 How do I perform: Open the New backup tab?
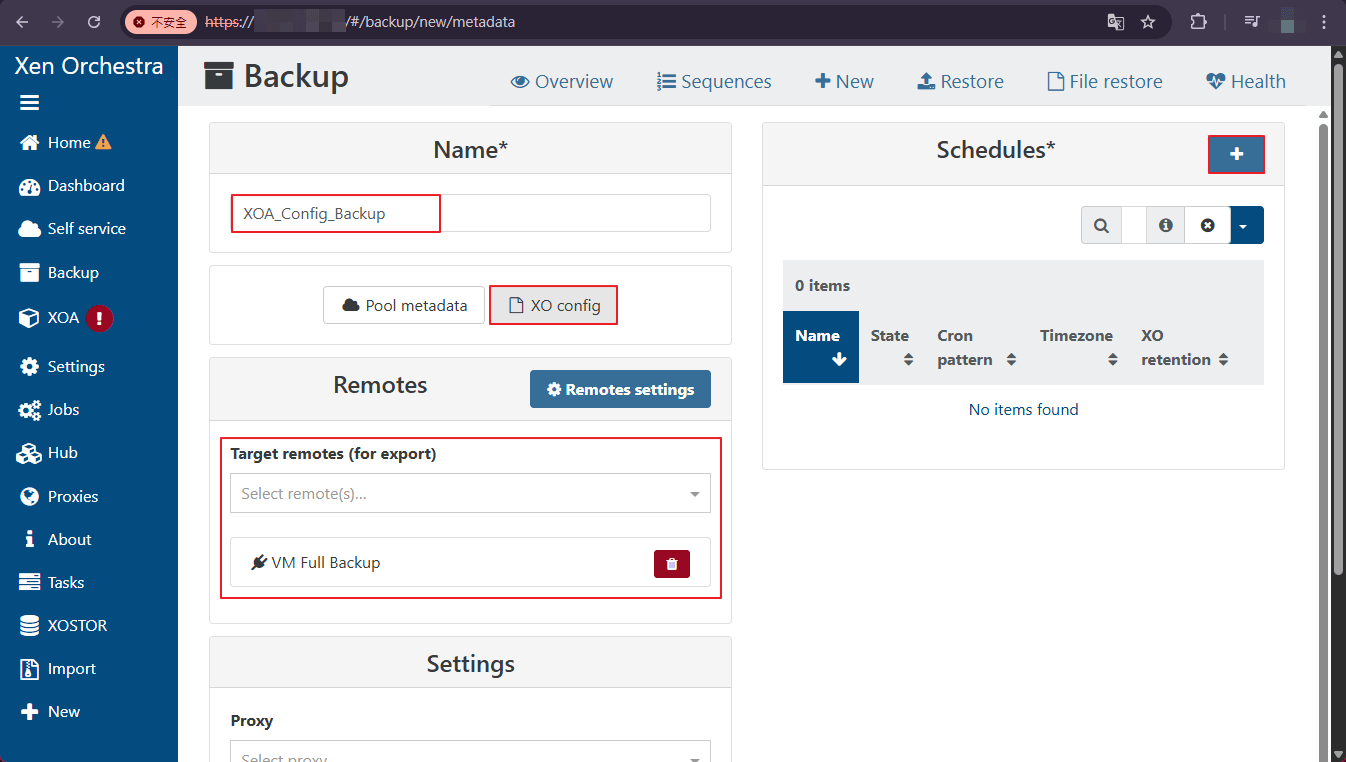click(x=844, y=81)
